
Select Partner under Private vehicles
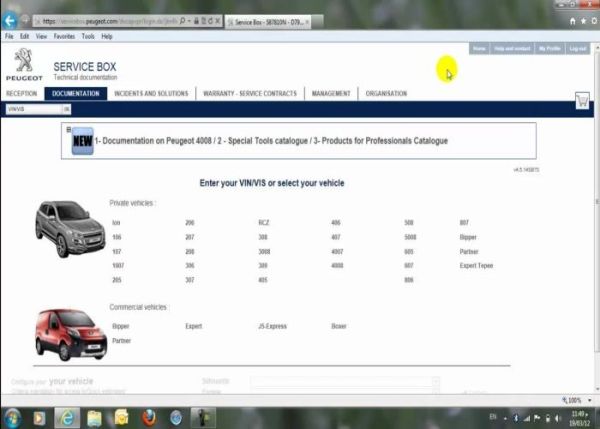tap(469, 252)
